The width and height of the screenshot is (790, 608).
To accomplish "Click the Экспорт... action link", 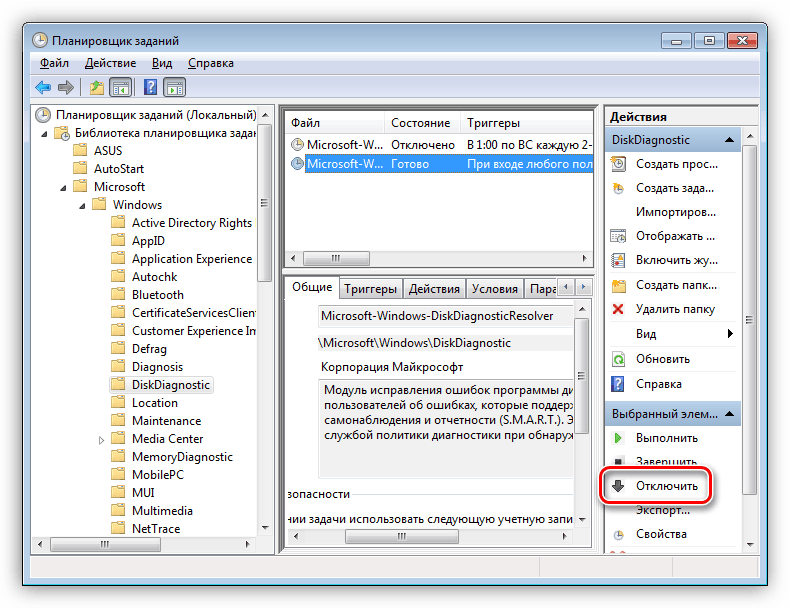I will [x=663, y=510].
